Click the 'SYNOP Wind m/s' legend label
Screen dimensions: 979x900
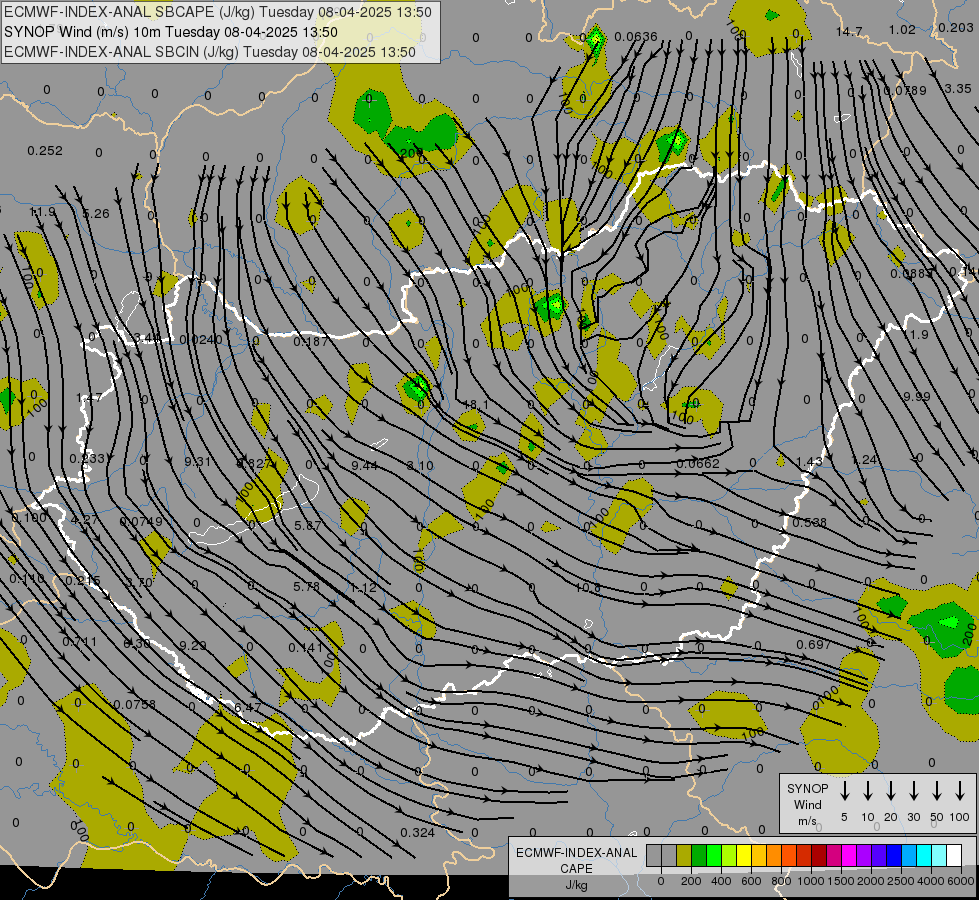[x=807, y=804]
